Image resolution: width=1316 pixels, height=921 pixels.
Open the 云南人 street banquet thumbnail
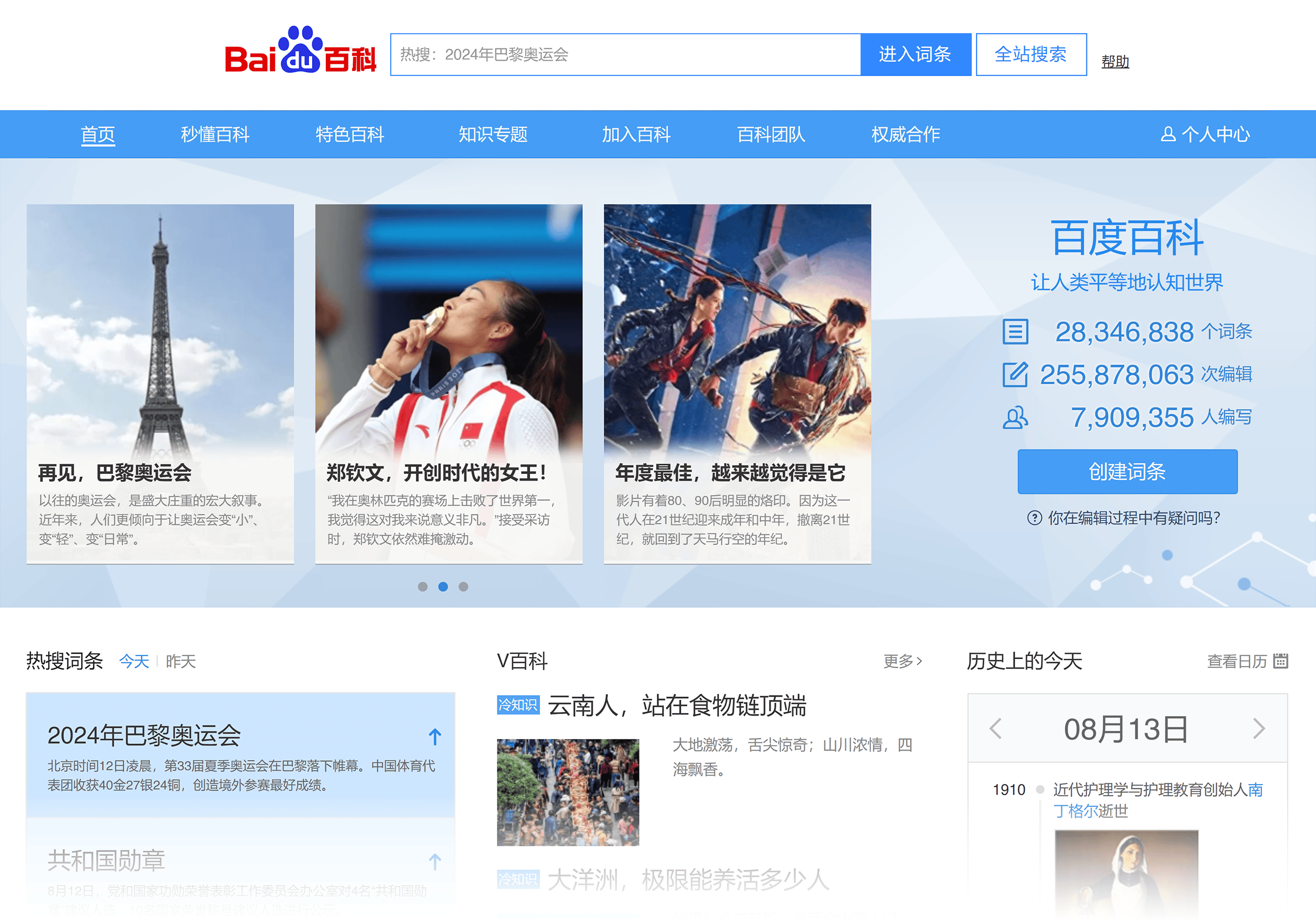(x=567, y=792)
